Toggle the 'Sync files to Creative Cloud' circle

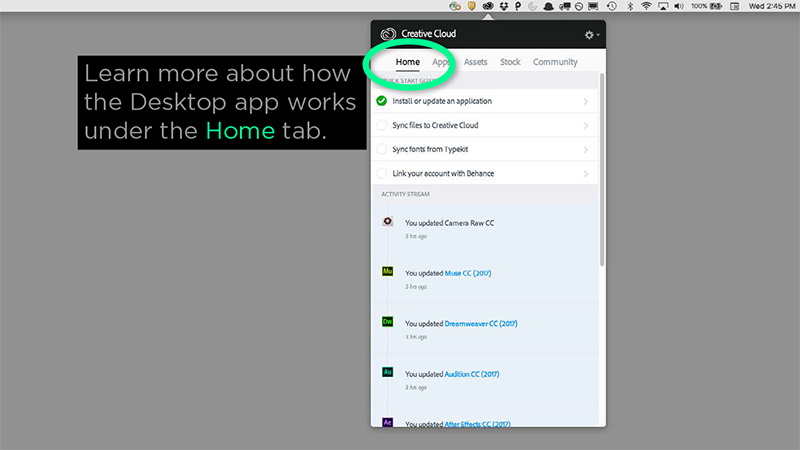click(x=382, y=125)
